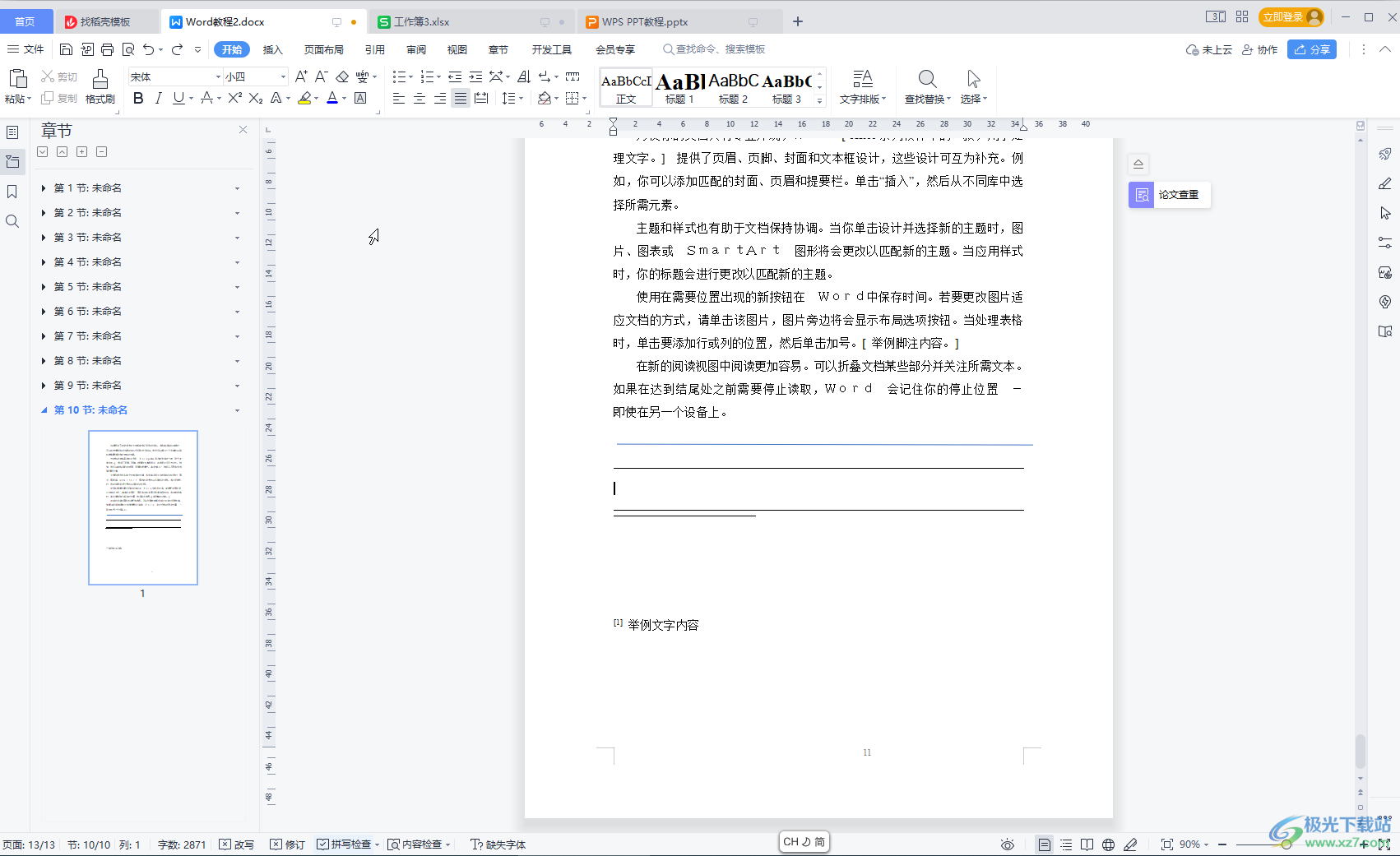Close the chapter navigation pane
This screenshot has height=856, width=1400.
tap(243, 130)
